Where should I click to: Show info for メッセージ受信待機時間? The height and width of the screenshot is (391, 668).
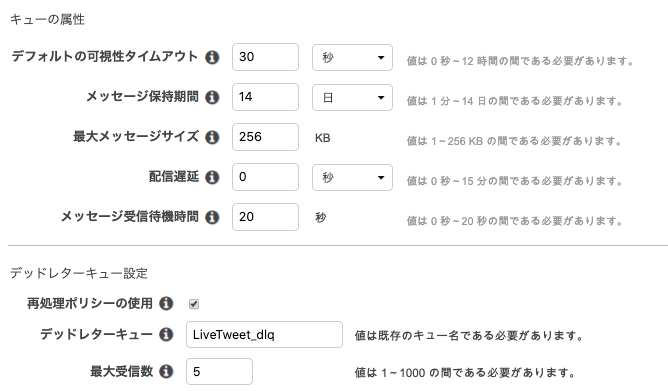pyautogui.click(x=212, y=217)
